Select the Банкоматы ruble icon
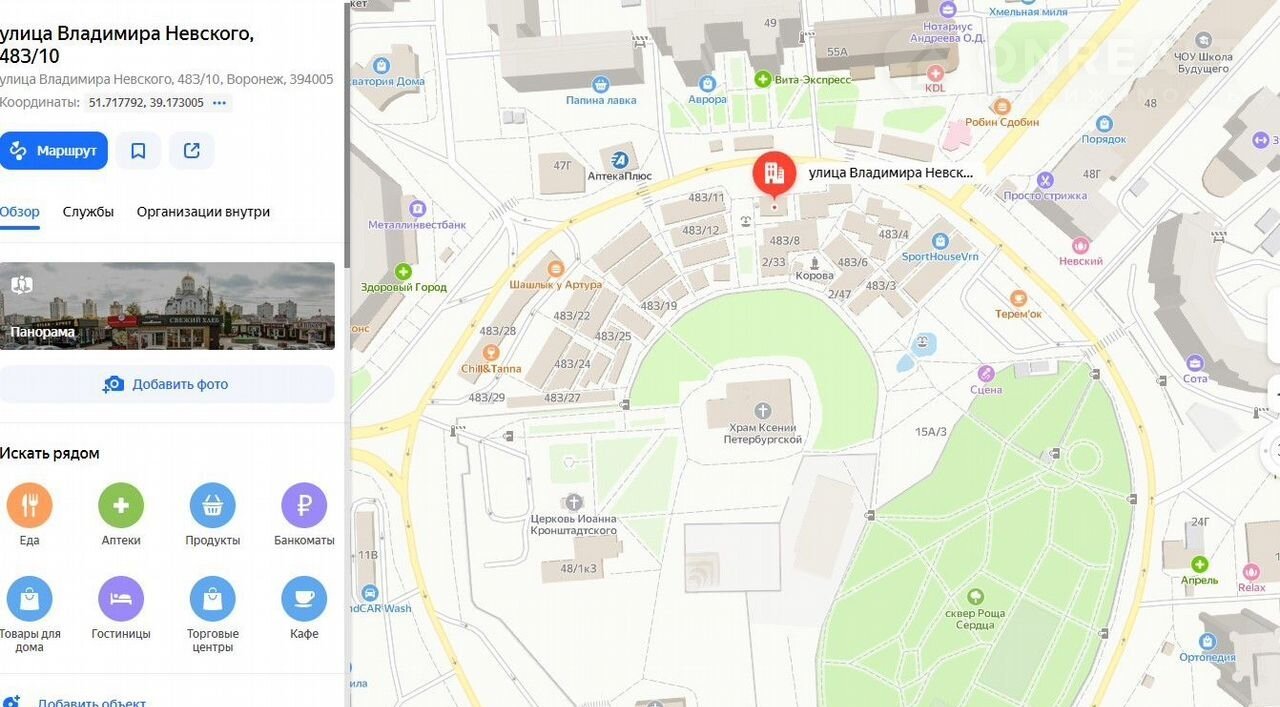Screen dimensions: 1280x707 304,505
